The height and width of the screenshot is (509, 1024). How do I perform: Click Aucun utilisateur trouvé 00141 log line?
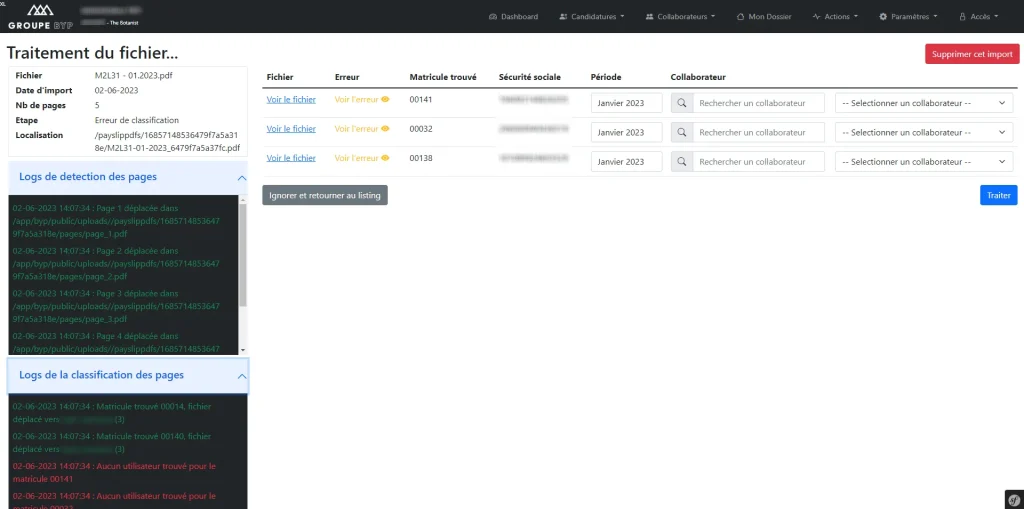click(114, 472)
